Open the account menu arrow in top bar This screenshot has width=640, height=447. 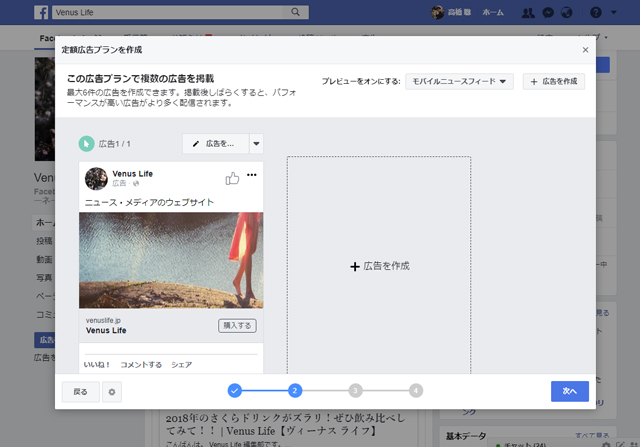pos(613,13)
